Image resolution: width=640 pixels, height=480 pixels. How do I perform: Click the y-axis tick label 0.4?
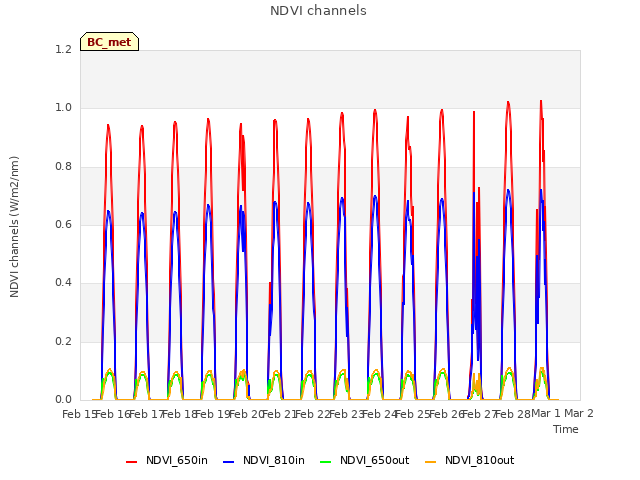tap(63, 283)
